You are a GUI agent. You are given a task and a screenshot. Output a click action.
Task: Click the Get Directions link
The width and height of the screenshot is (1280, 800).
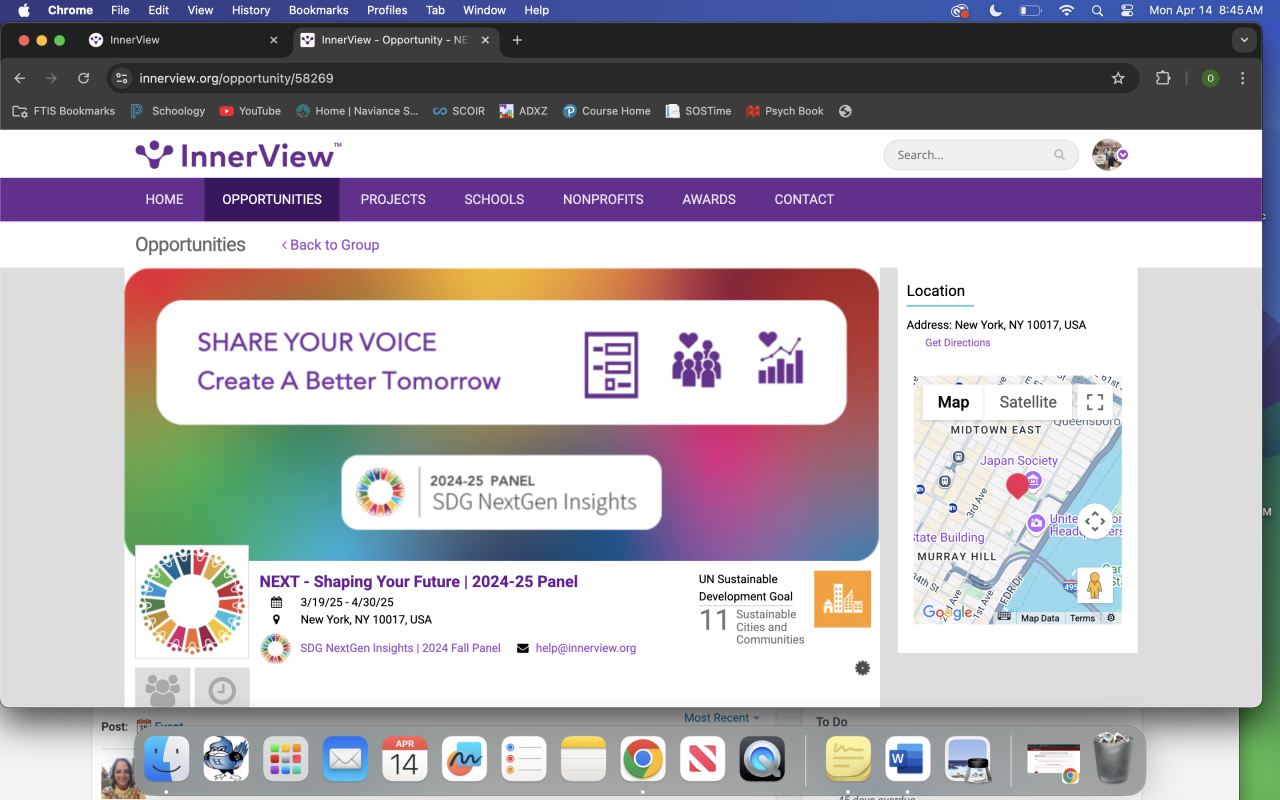point(958,343)
